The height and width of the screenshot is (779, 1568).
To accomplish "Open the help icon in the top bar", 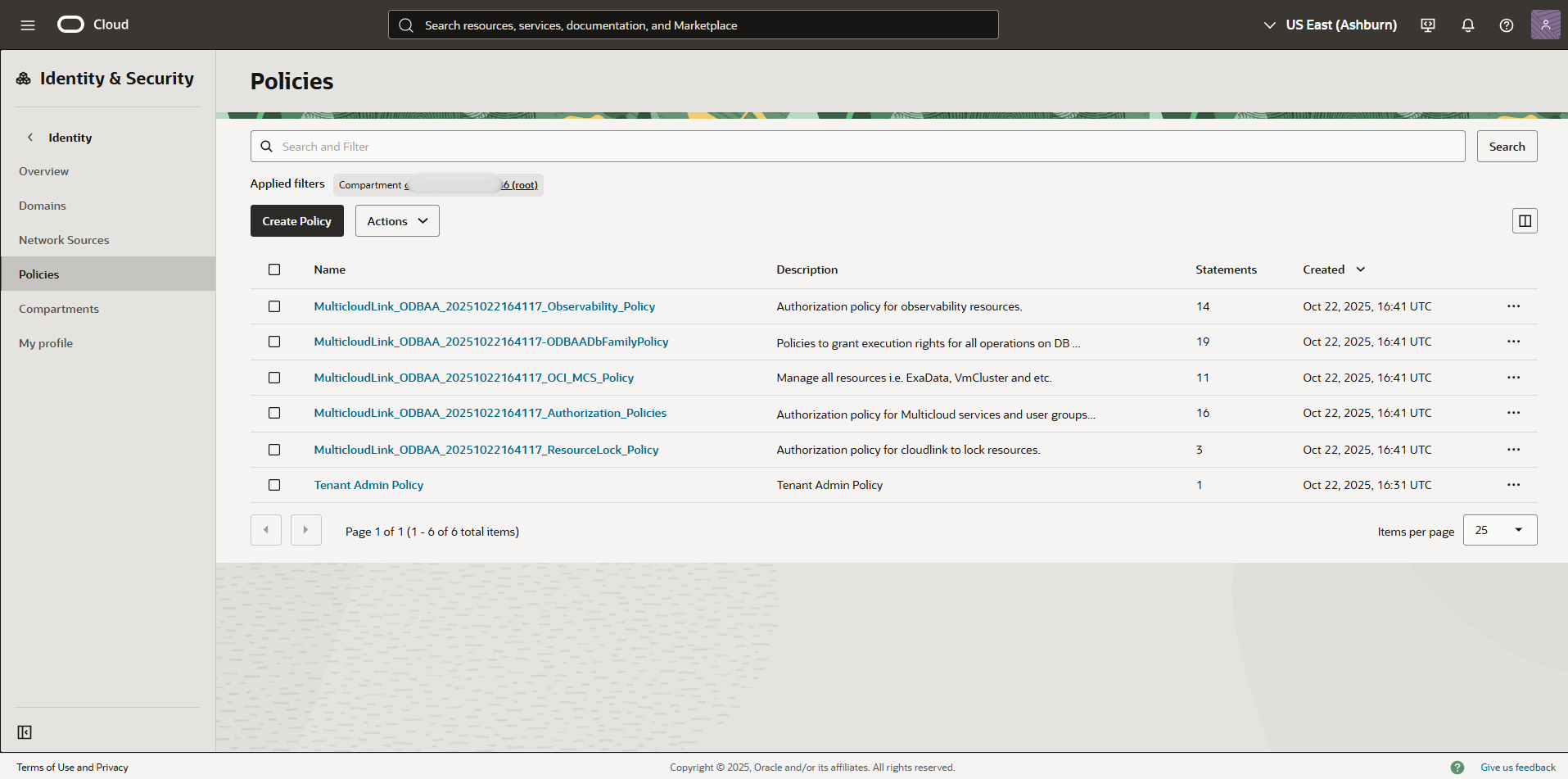I will tap(1506, 25).
